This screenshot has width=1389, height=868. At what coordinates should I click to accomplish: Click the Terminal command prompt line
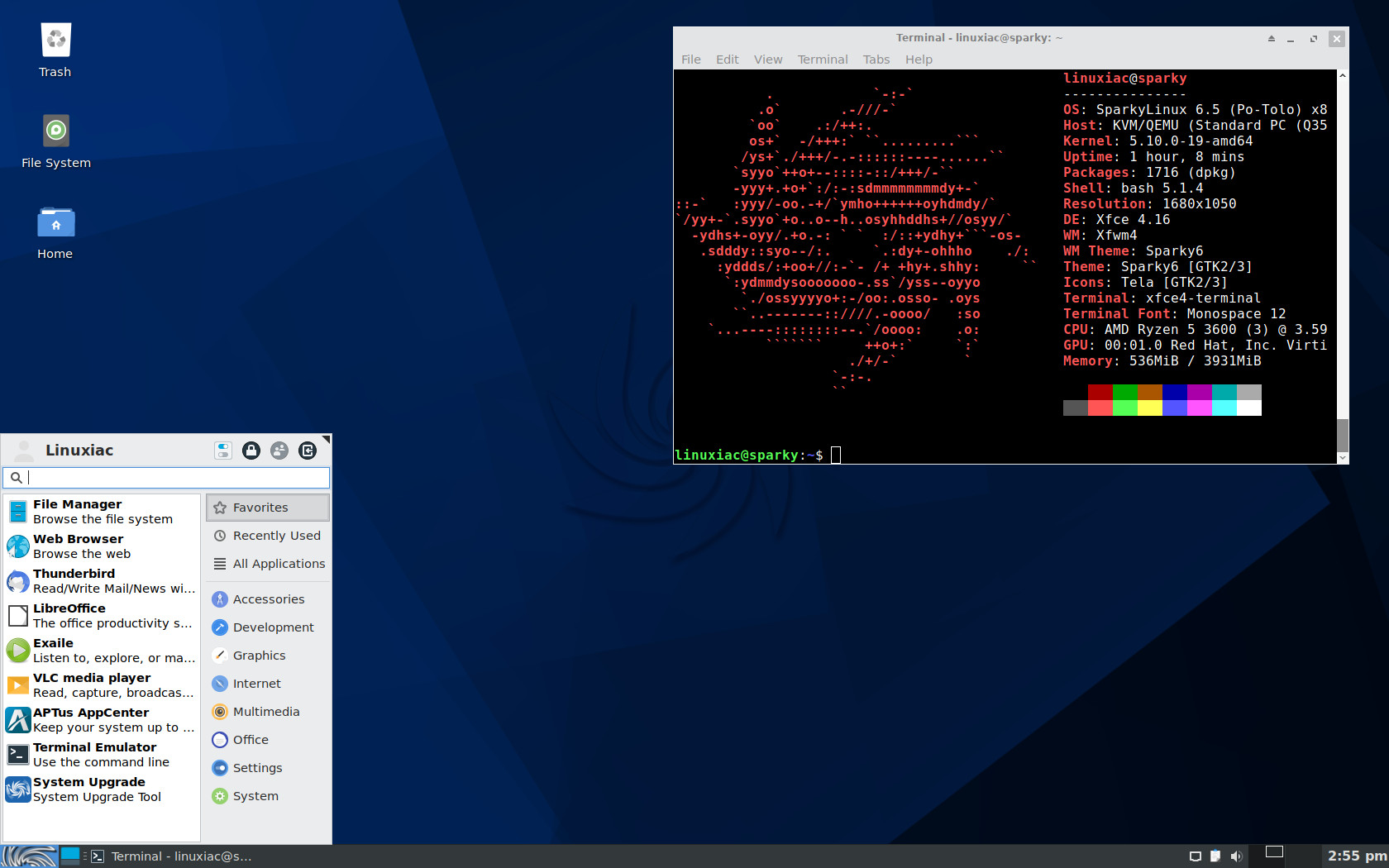[757, 455]
